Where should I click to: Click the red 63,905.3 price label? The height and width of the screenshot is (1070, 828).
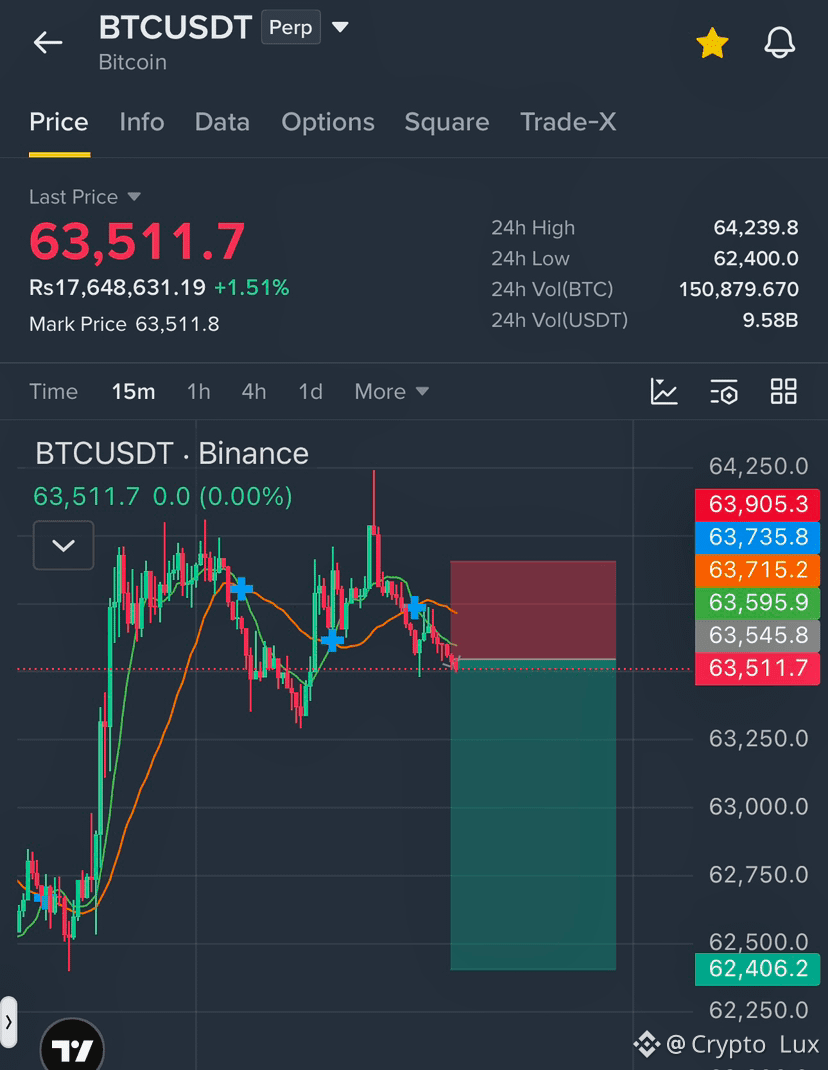click(758, 504)
